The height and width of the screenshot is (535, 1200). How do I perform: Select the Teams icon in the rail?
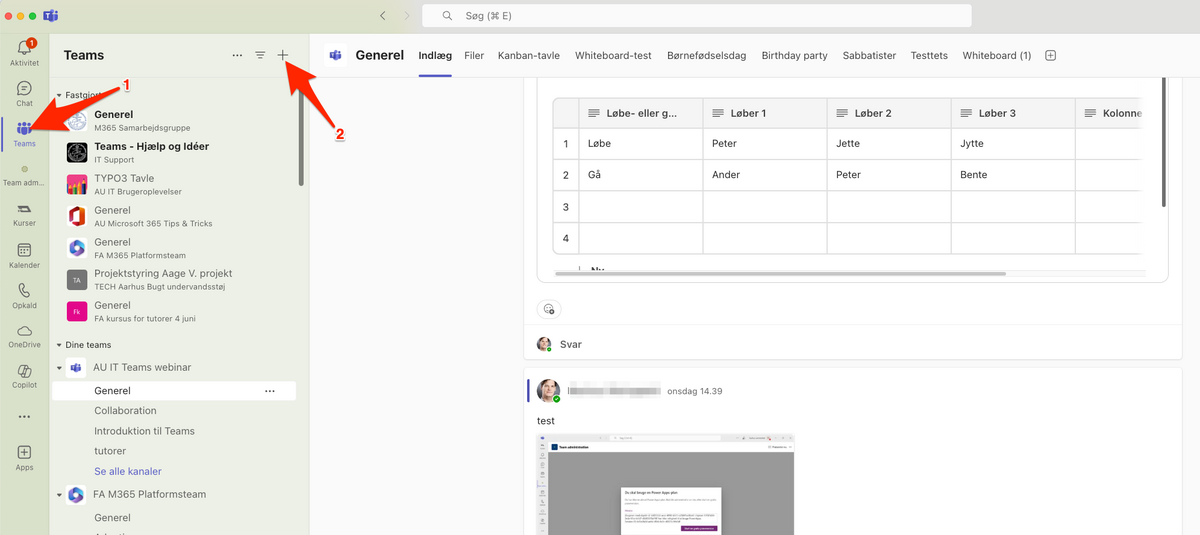point(24,134)
